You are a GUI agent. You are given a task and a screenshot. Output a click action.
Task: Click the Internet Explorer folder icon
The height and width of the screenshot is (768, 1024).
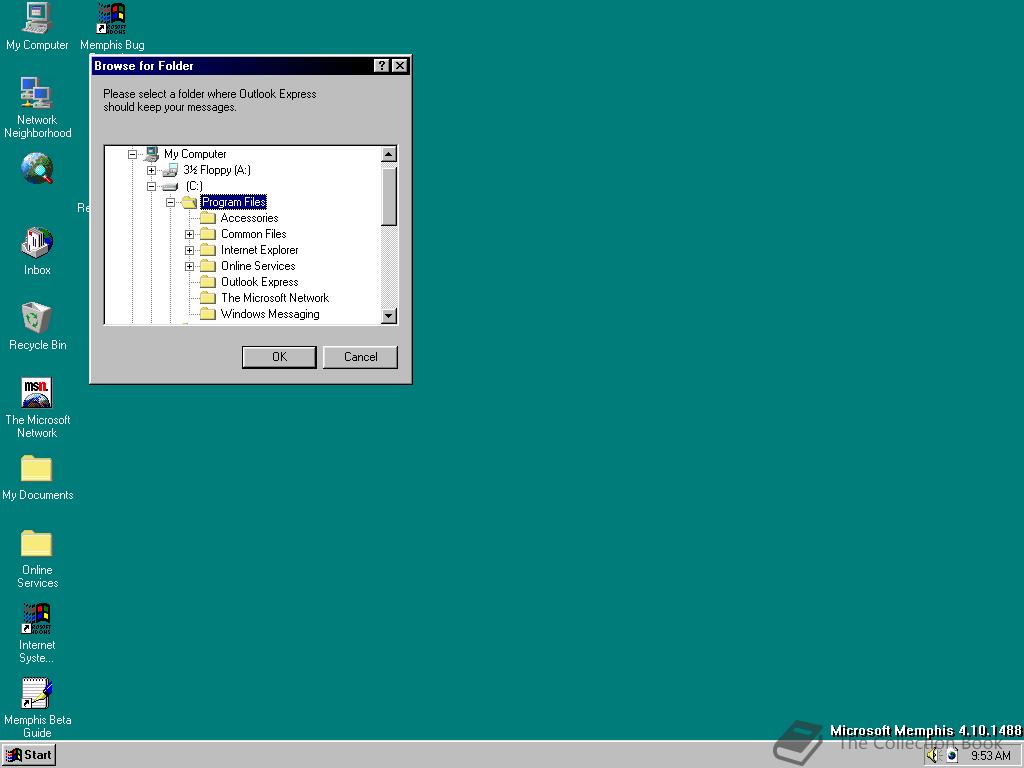(x=208, y=250)
